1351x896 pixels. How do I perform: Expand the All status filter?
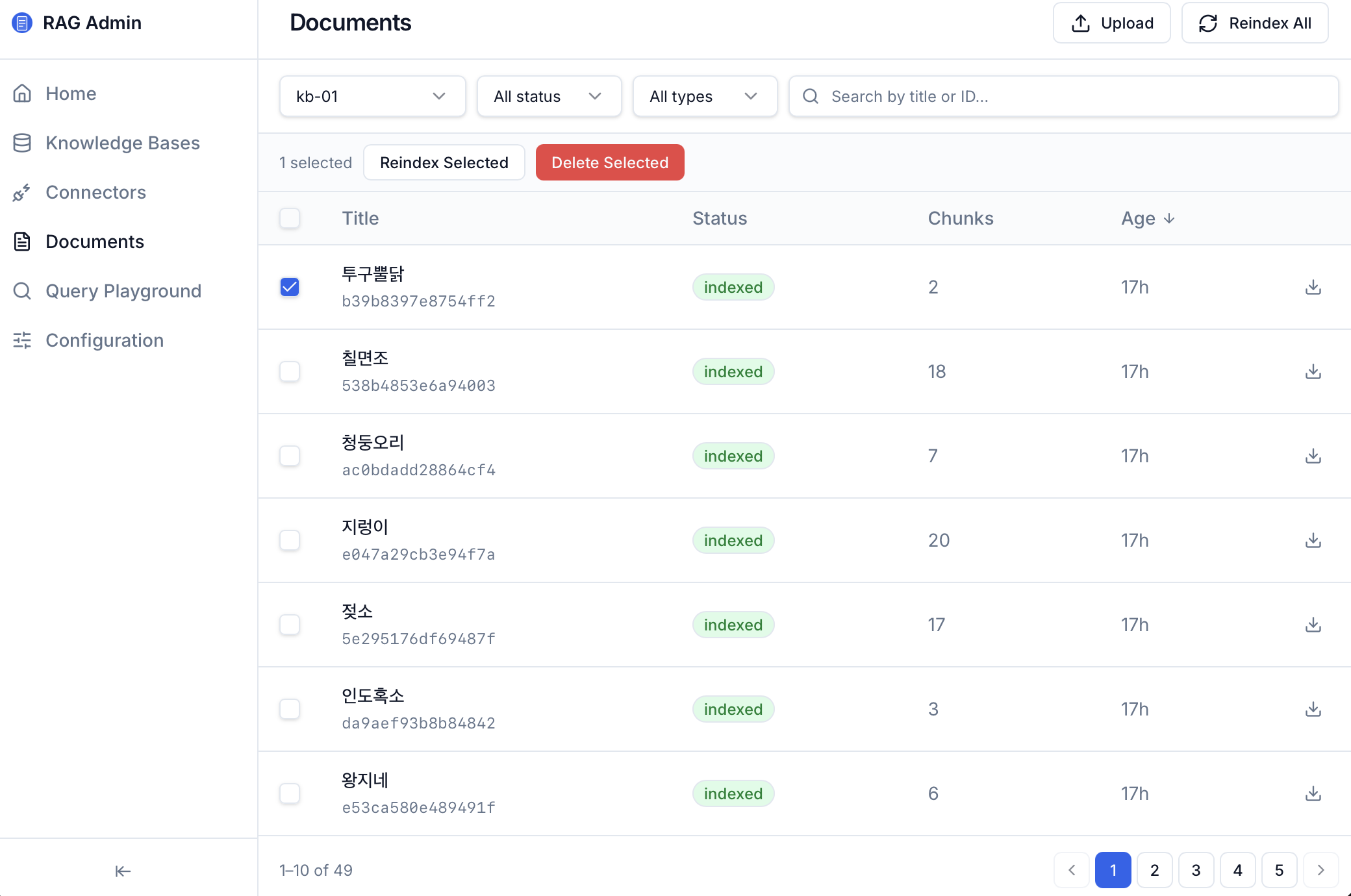click(x=549, y=96)
